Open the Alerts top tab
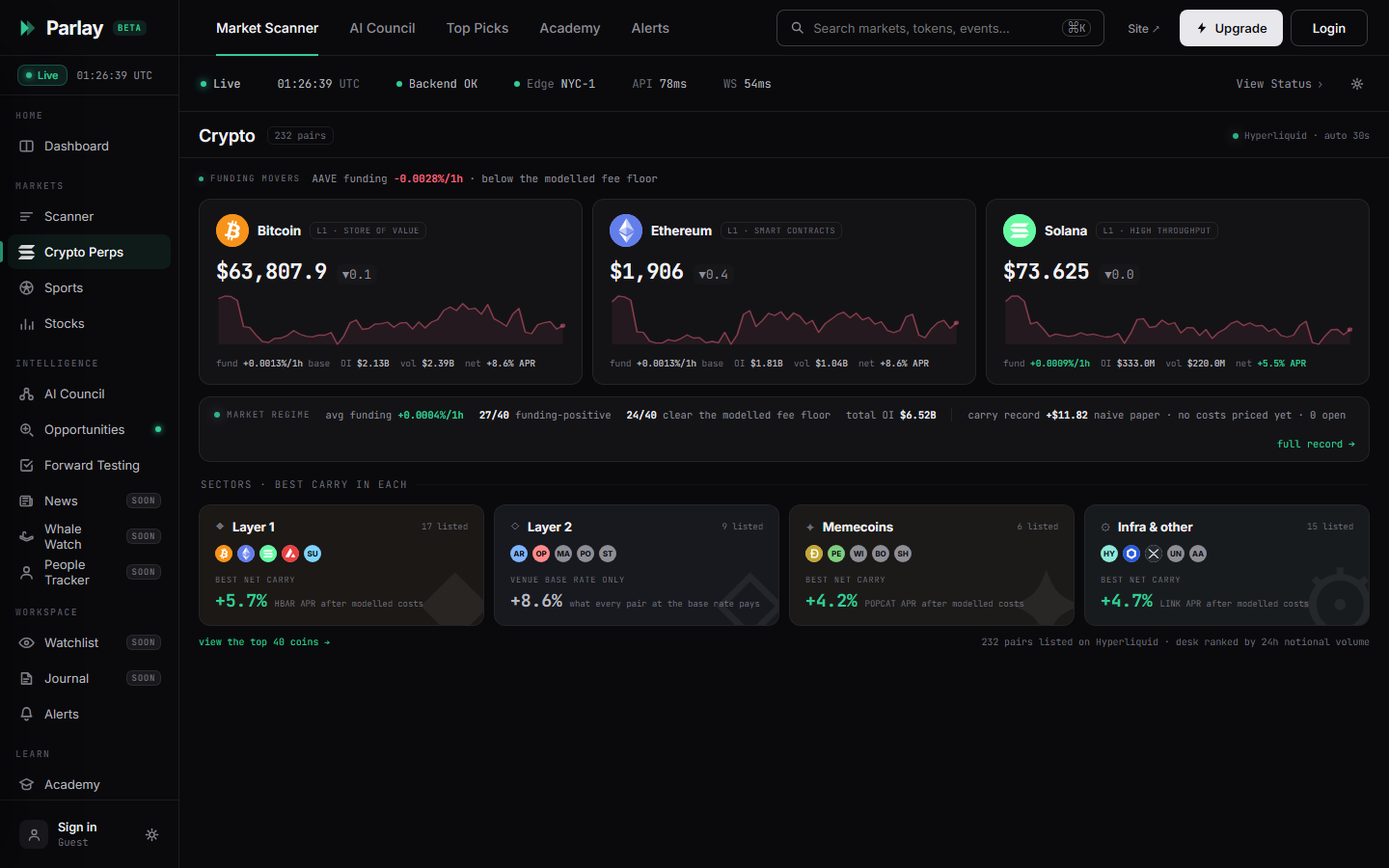 [x=650, y=28]
